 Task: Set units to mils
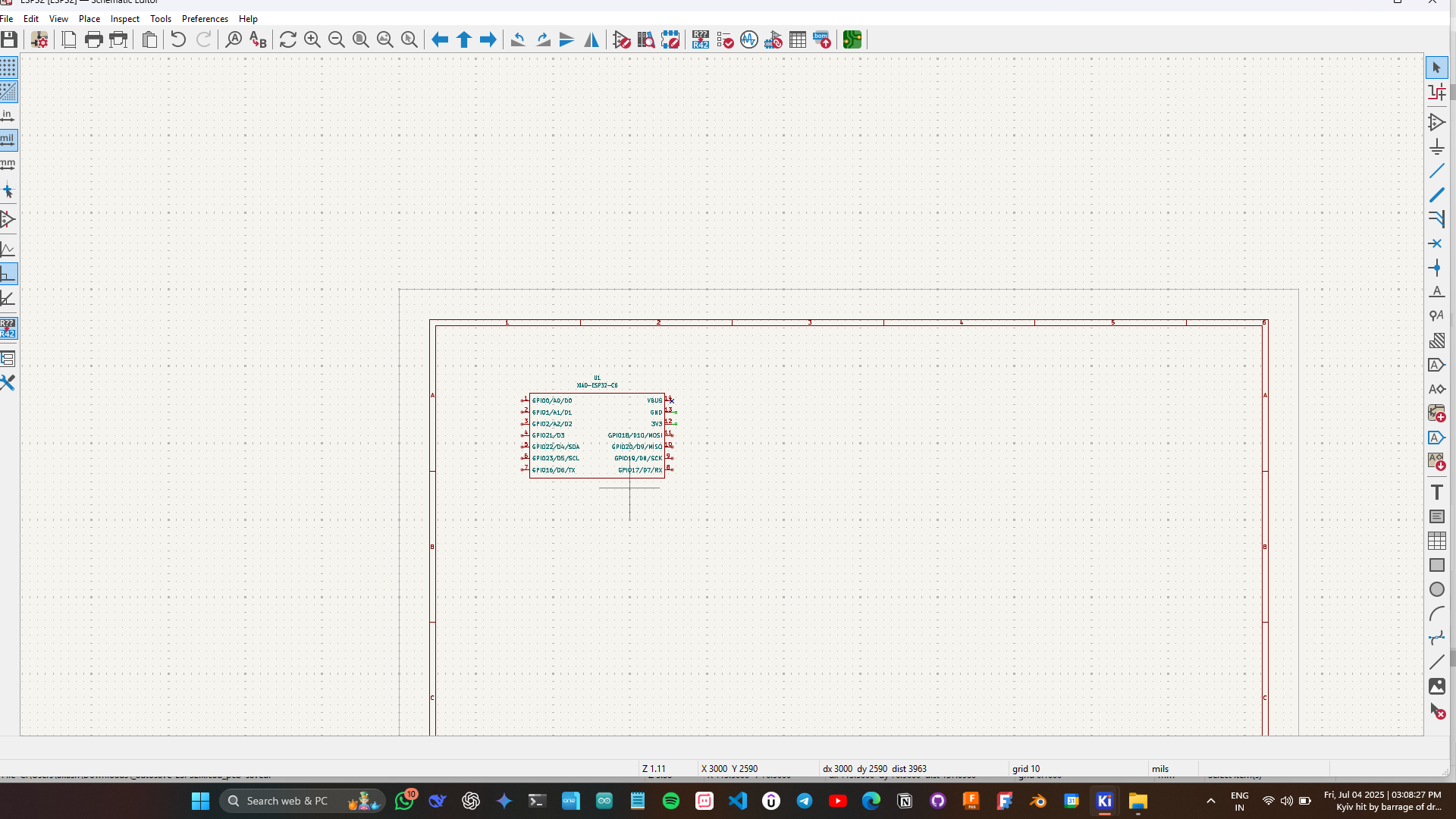[x=8, y=140]
